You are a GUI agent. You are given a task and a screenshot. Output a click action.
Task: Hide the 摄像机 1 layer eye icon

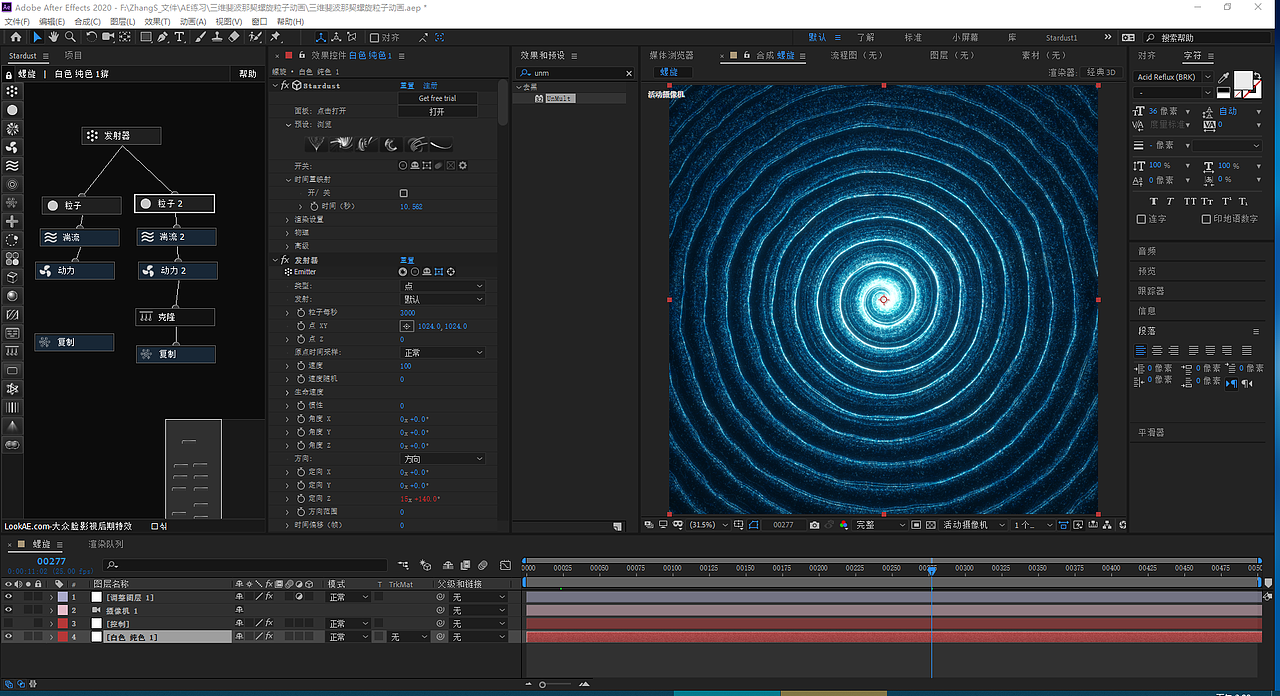pos(8,610)
